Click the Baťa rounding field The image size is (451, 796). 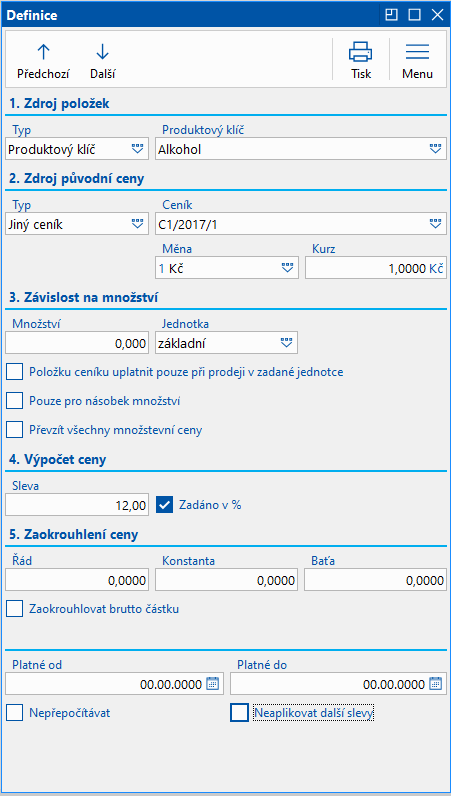pos(375,580)
